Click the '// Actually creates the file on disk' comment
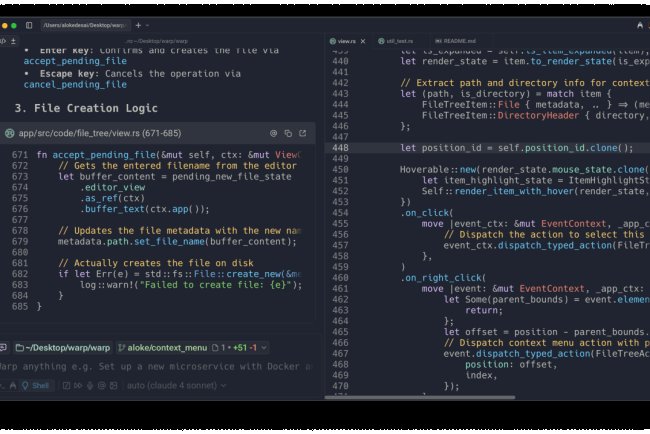The image size is (650, 434). [x=156, y=263]
